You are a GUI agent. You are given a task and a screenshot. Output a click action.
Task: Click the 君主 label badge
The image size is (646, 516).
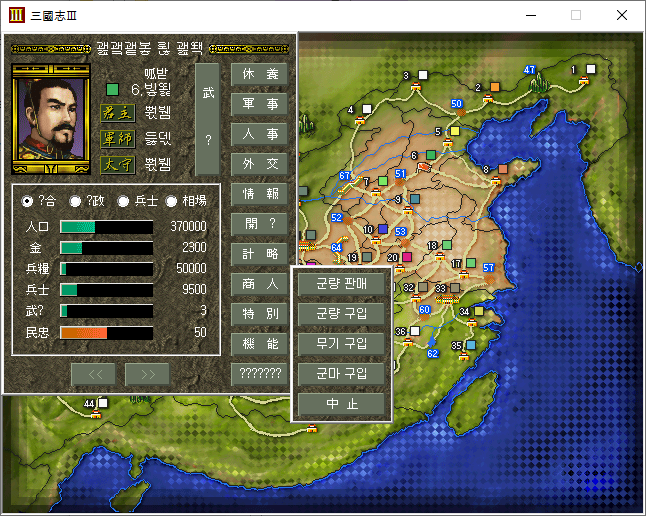(118, 113)
